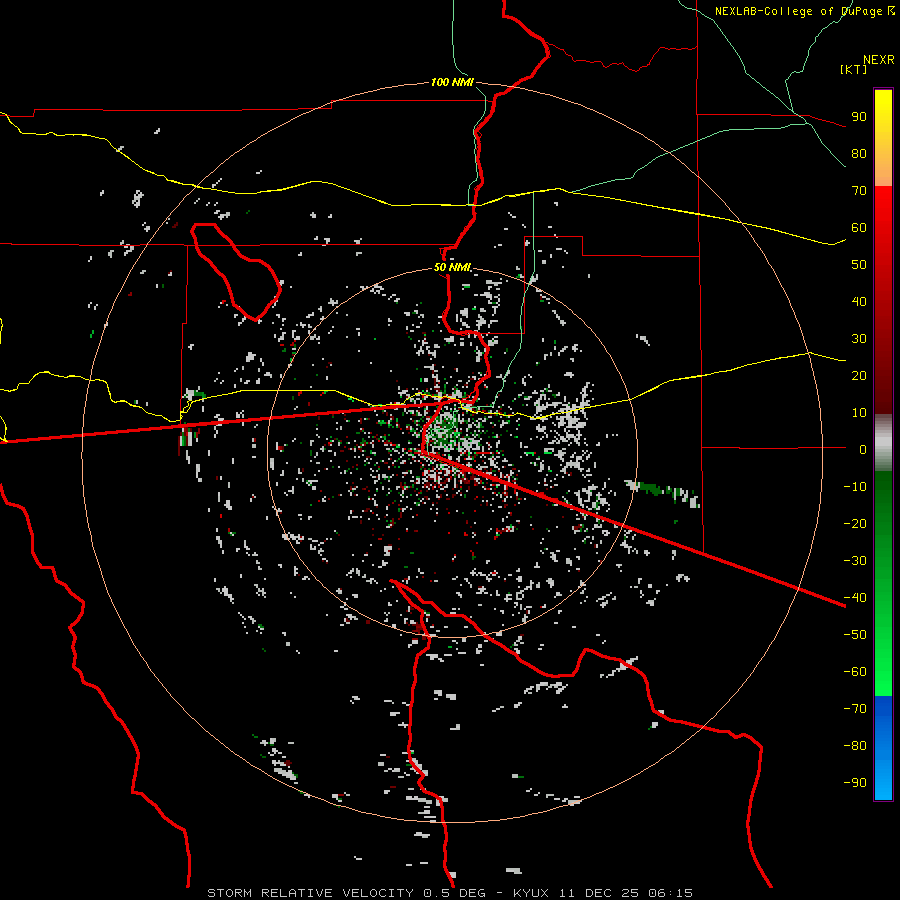900x900 pixels.
Task: Click the -60 value on velocity scale
Action: [855, 672]
